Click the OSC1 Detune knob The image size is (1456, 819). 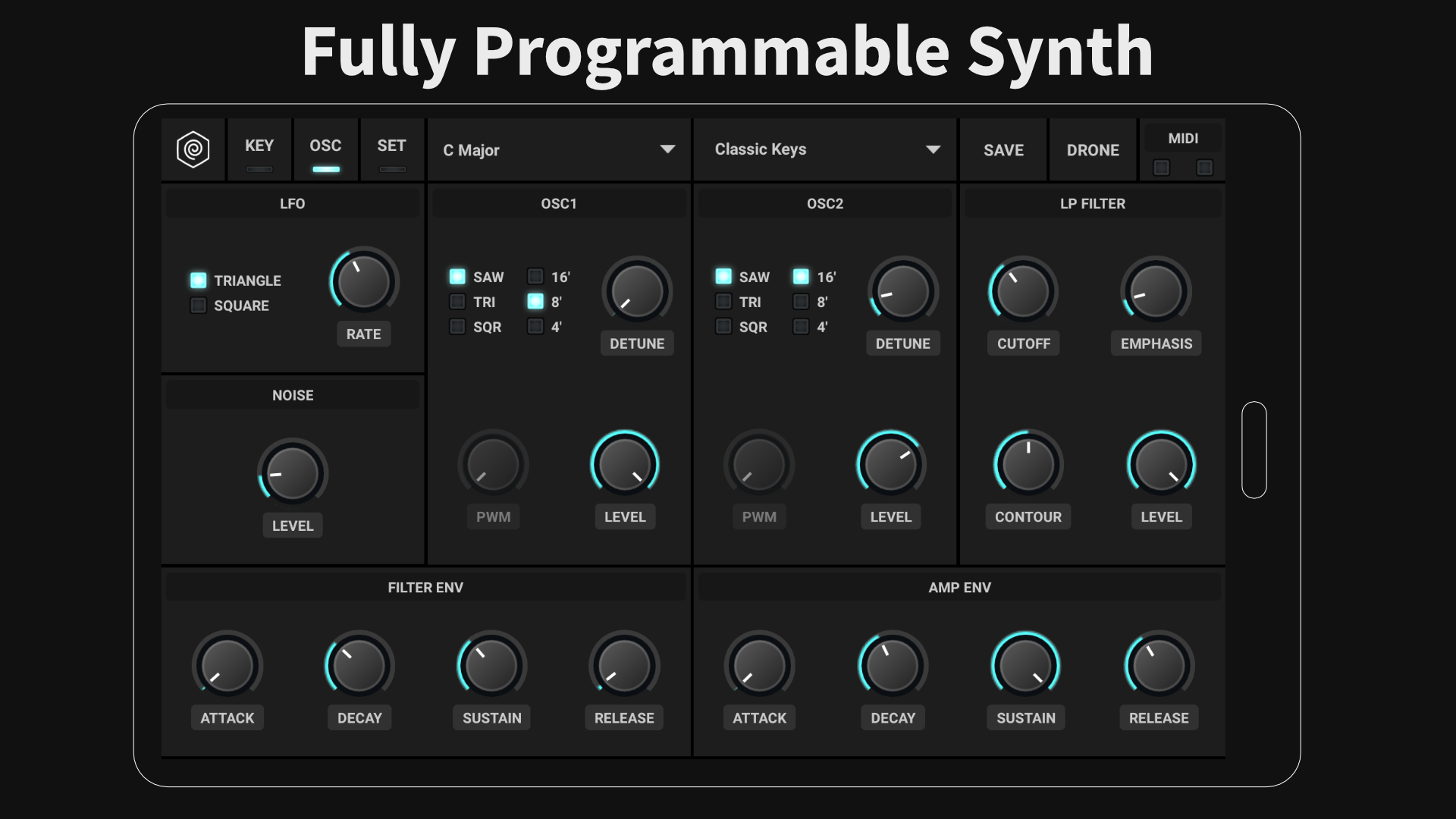coord(637,291)
